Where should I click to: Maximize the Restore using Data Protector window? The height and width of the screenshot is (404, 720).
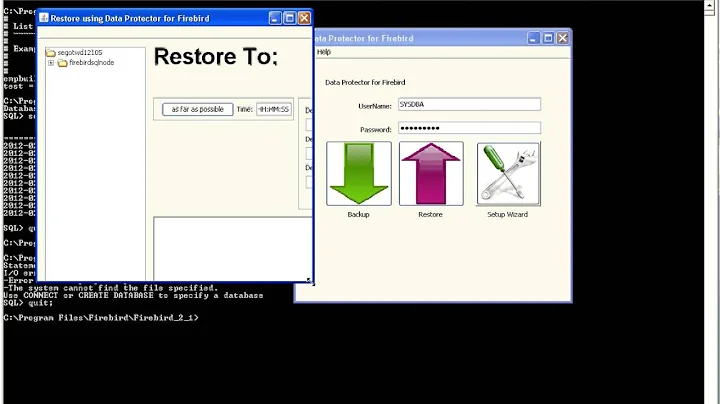[289, 18]
